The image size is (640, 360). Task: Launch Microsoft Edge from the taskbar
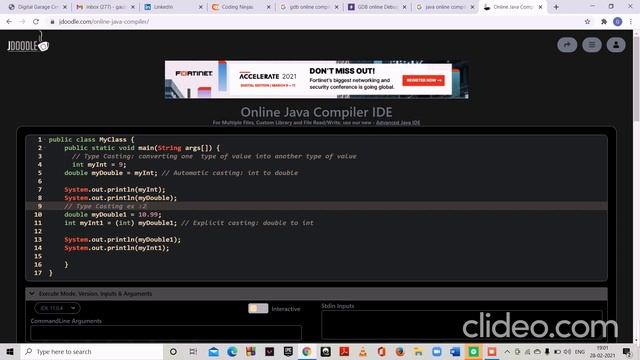[232, 351]
